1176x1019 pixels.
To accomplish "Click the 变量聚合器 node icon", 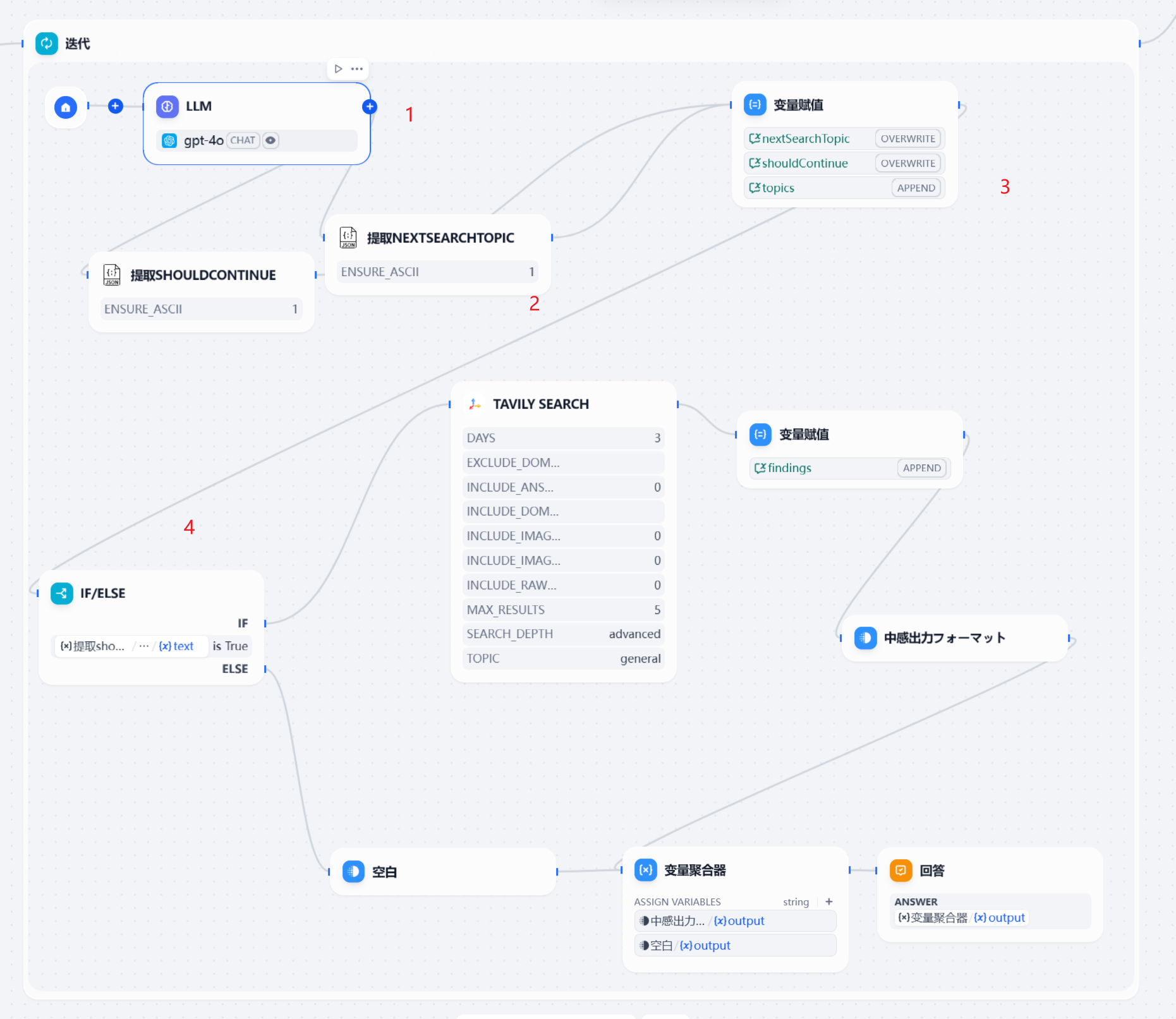I will click(x=646, y=870).
